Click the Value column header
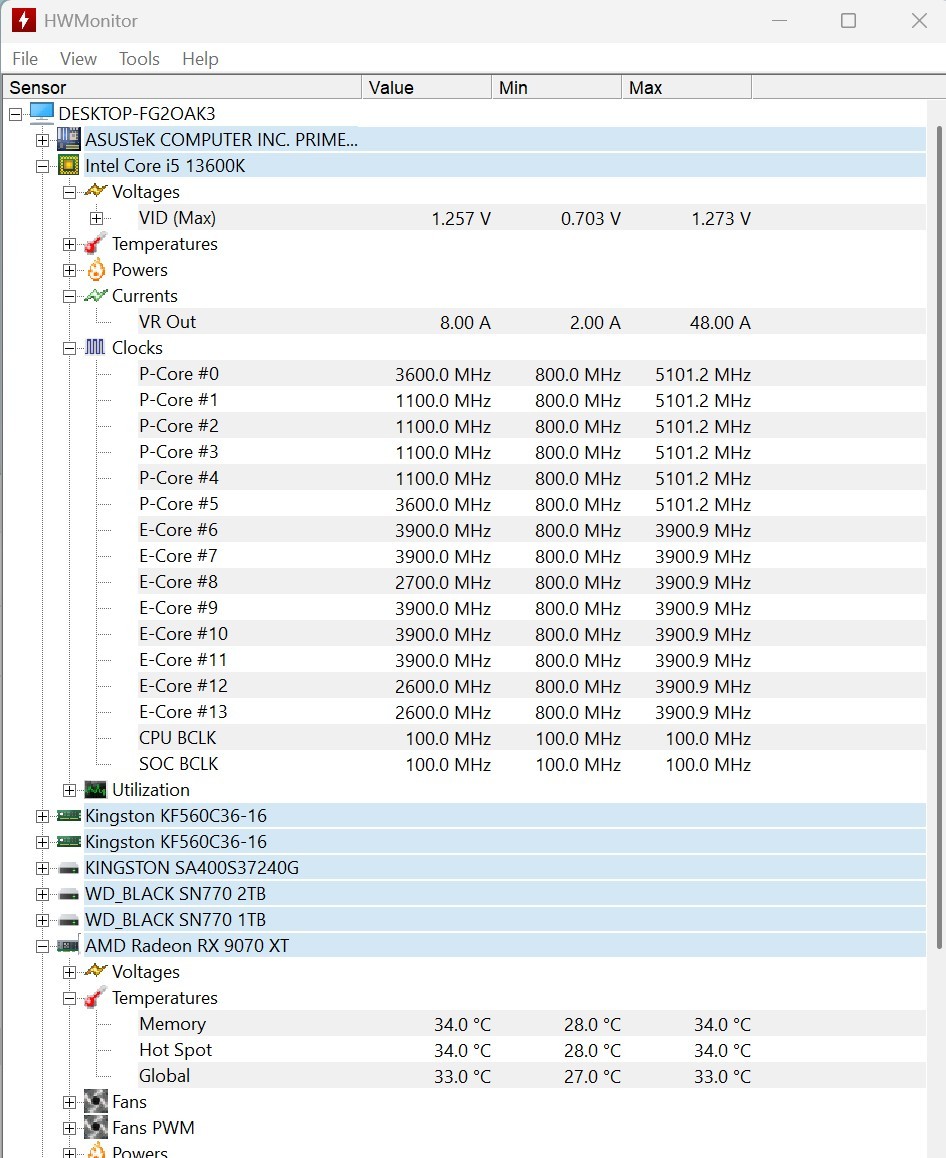The image size is (946, 1158). pos(427,87)
